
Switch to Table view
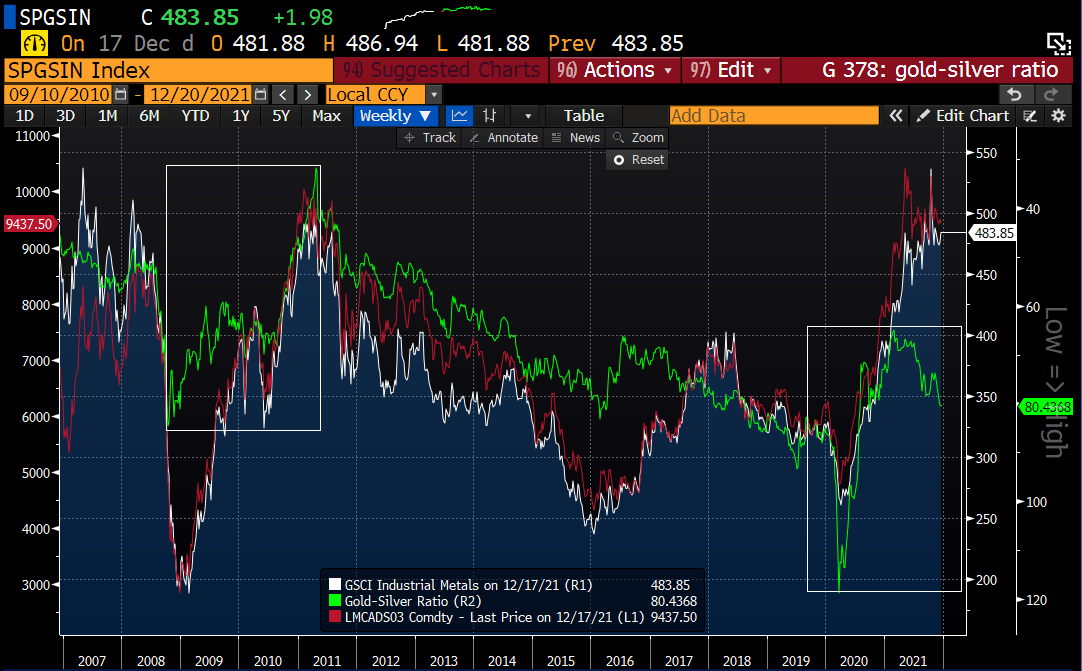[x=584, y=116]
